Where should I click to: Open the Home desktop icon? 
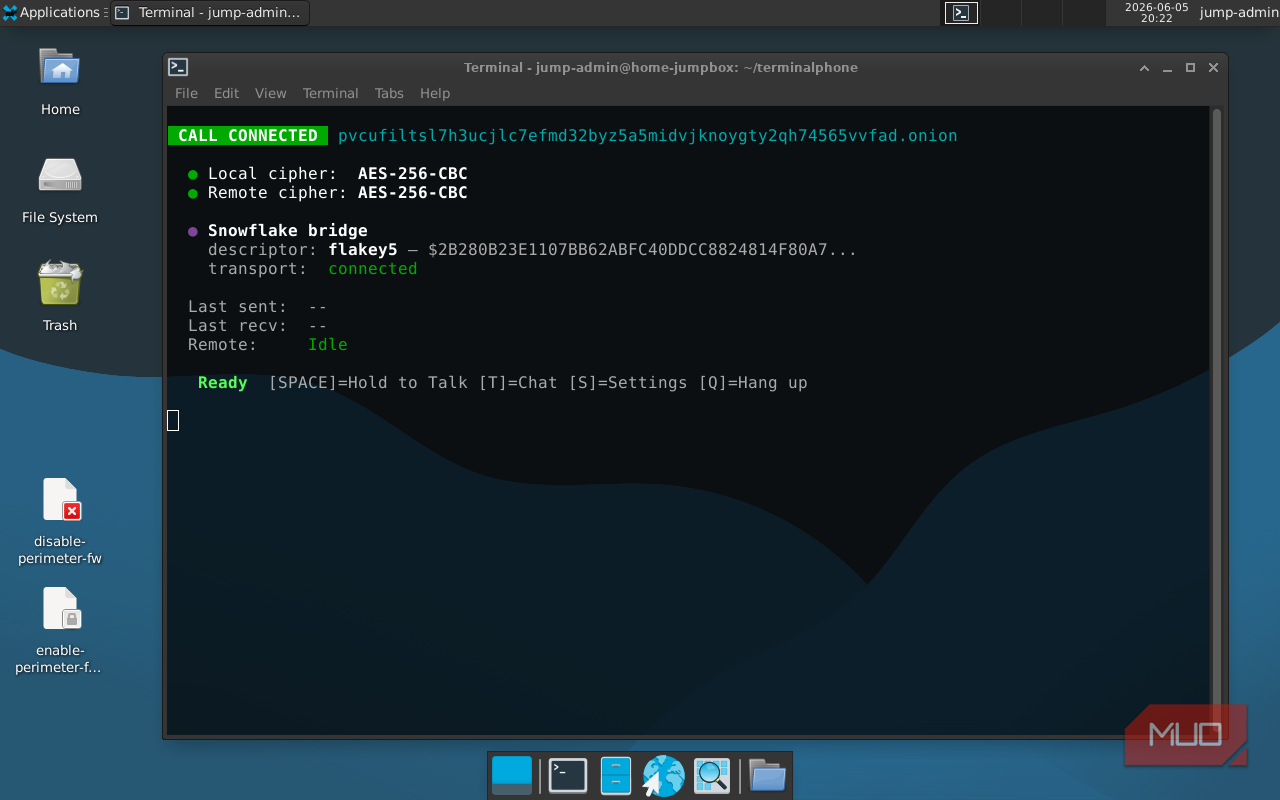[60, 82]
